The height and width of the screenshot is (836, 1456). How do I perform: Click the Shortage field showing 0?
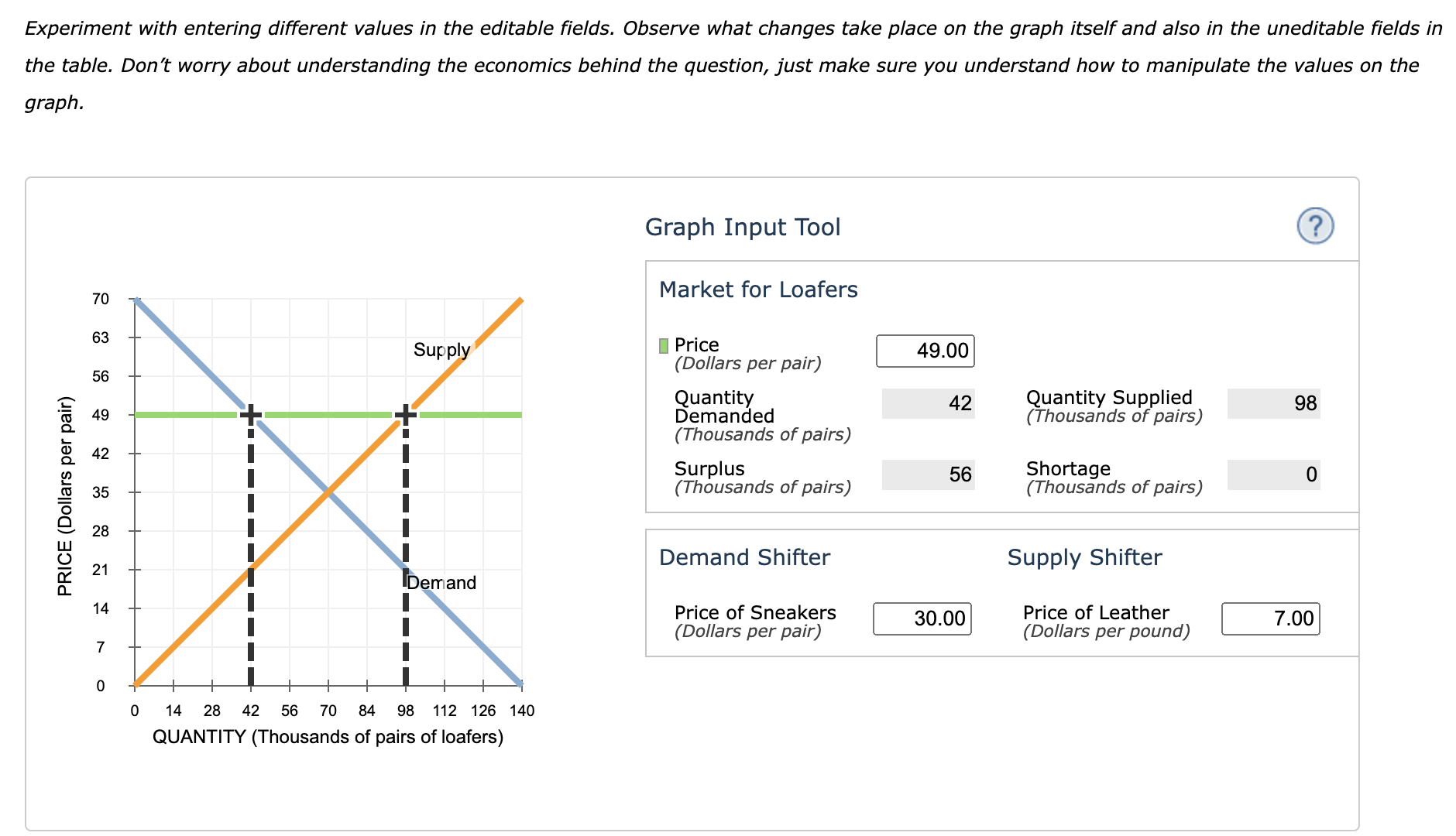[1272, 475]
